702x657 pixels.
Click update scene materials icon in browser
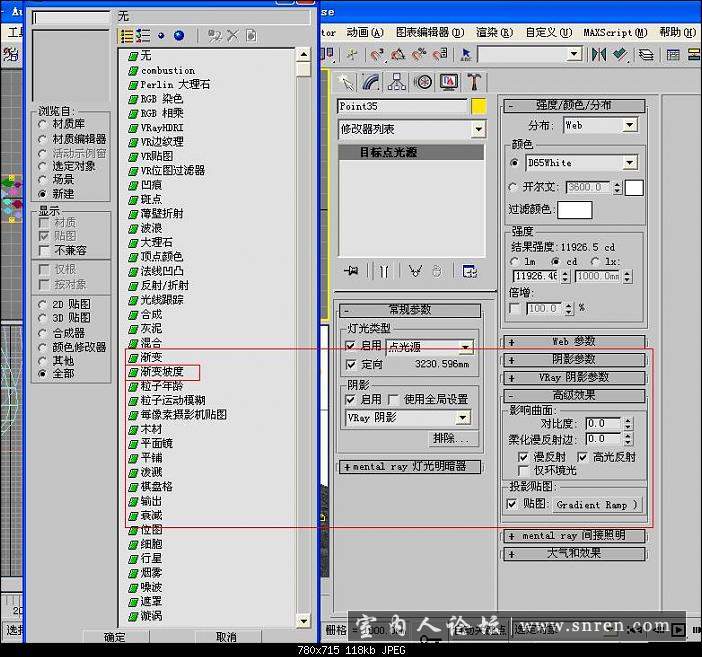click(x=214, y=36)
